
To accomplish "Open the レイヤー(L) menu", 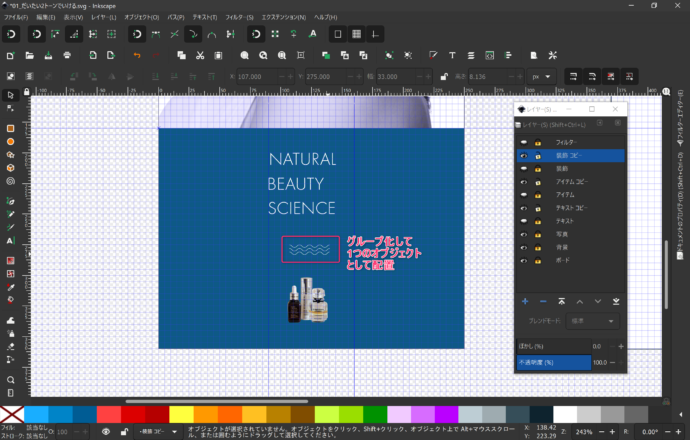I will pos(104,17).
